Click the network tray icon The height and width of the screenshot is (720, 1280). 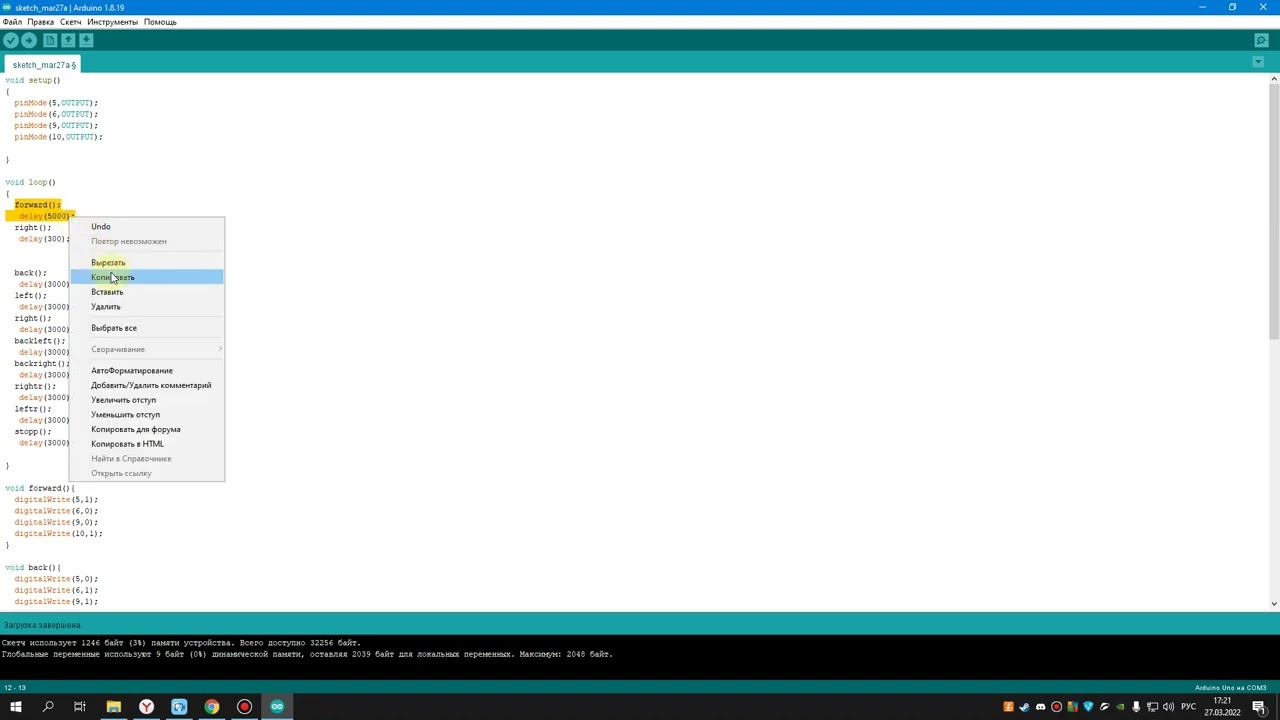pos(1152,707)
